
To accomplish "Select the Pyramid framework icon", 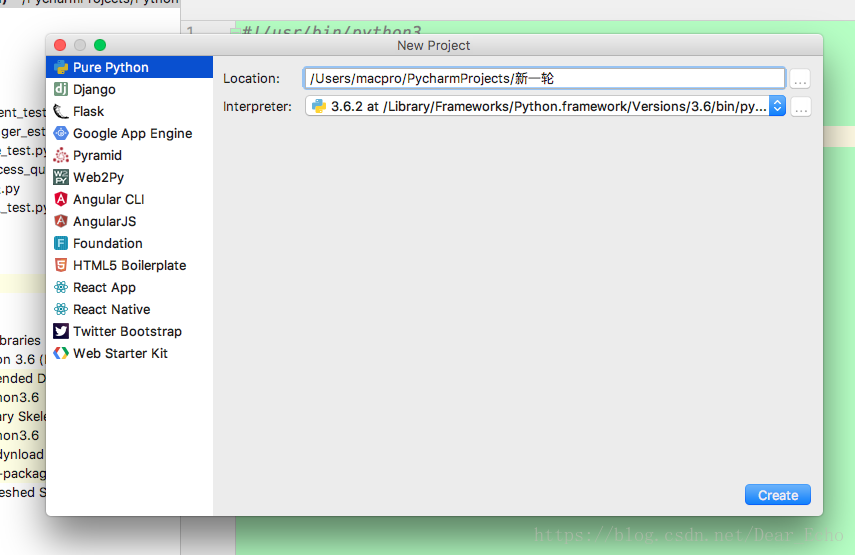I will (x=61, y=155).
